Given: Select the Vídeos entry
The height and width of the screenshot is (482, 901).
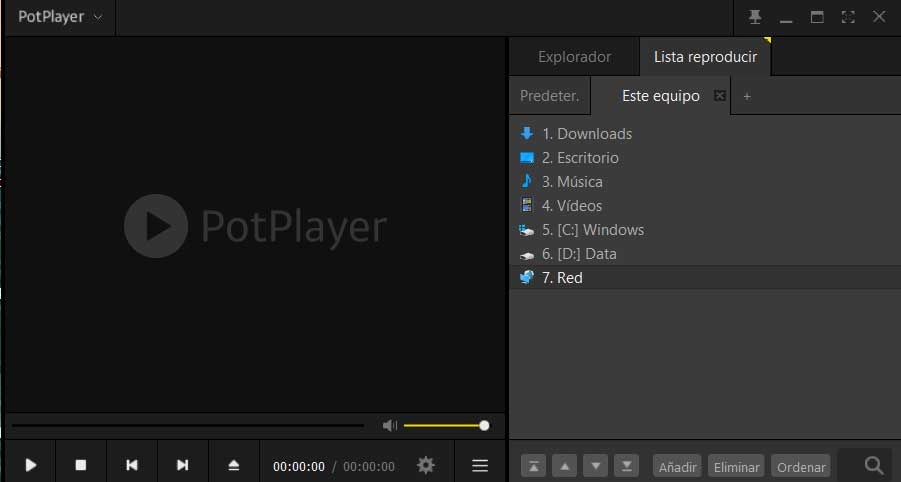Looking at the screenshot, I should tap(704, 206).
